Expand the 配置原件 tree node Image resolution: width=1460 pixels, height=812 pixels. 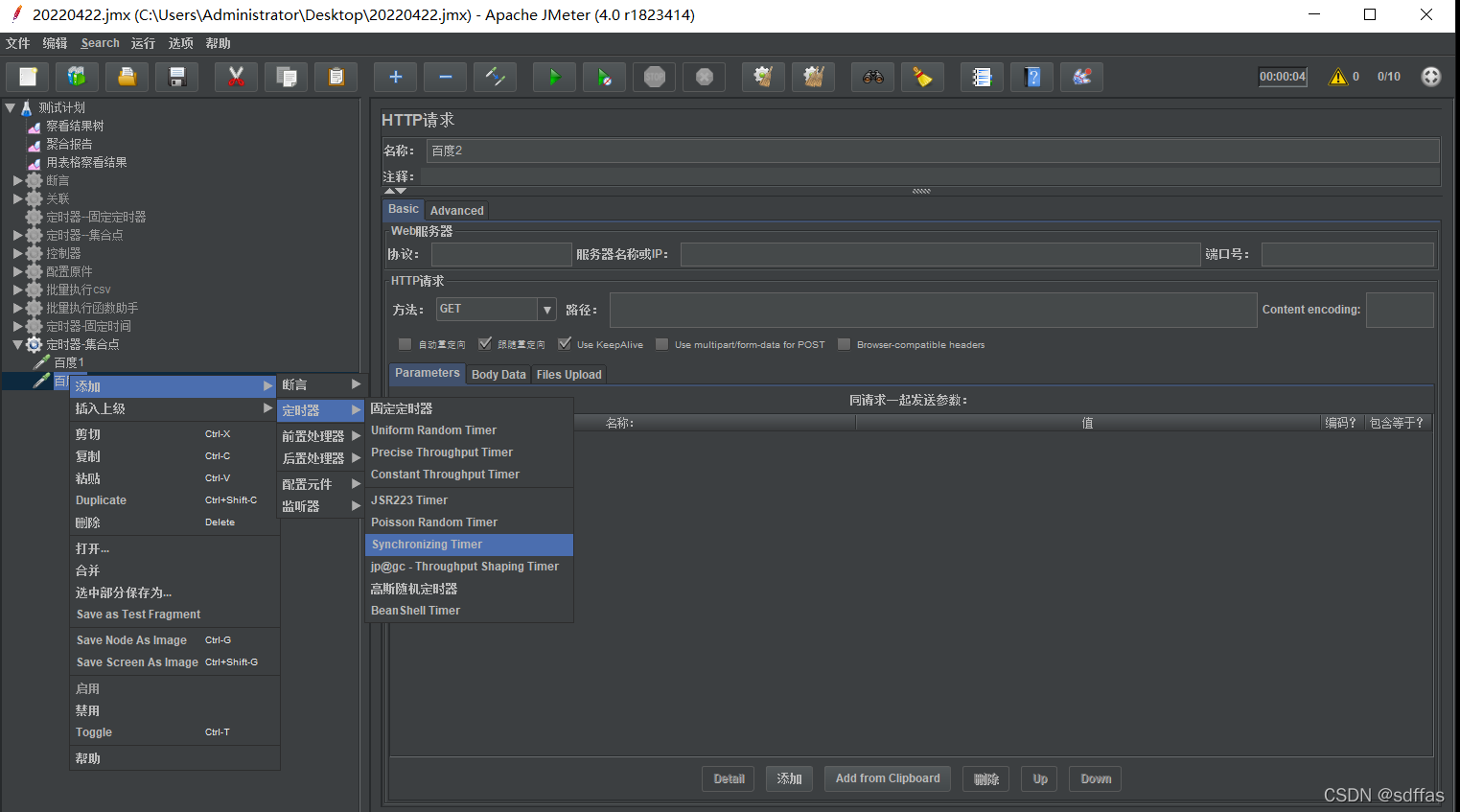[x=17, y=271]
